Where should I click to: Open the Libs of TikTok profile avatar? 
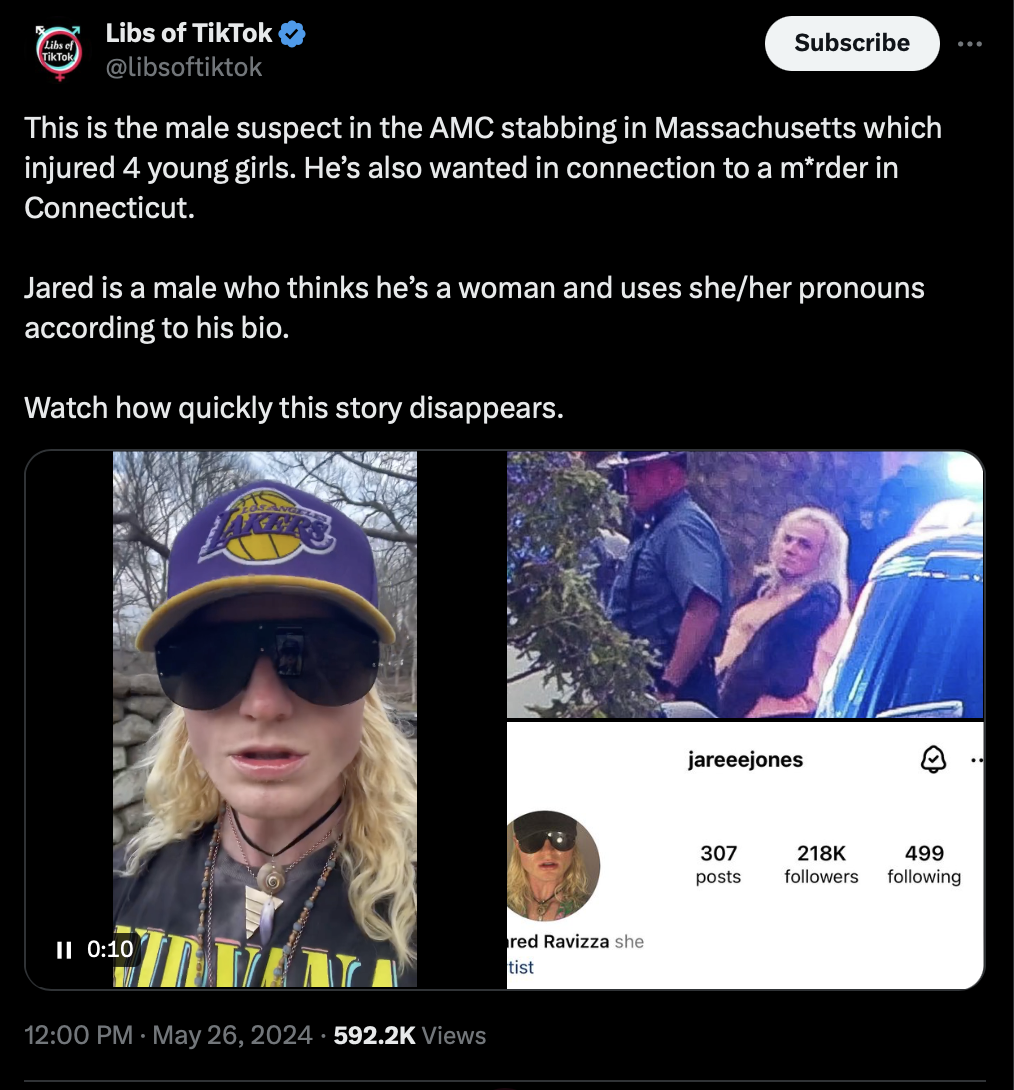58,52
